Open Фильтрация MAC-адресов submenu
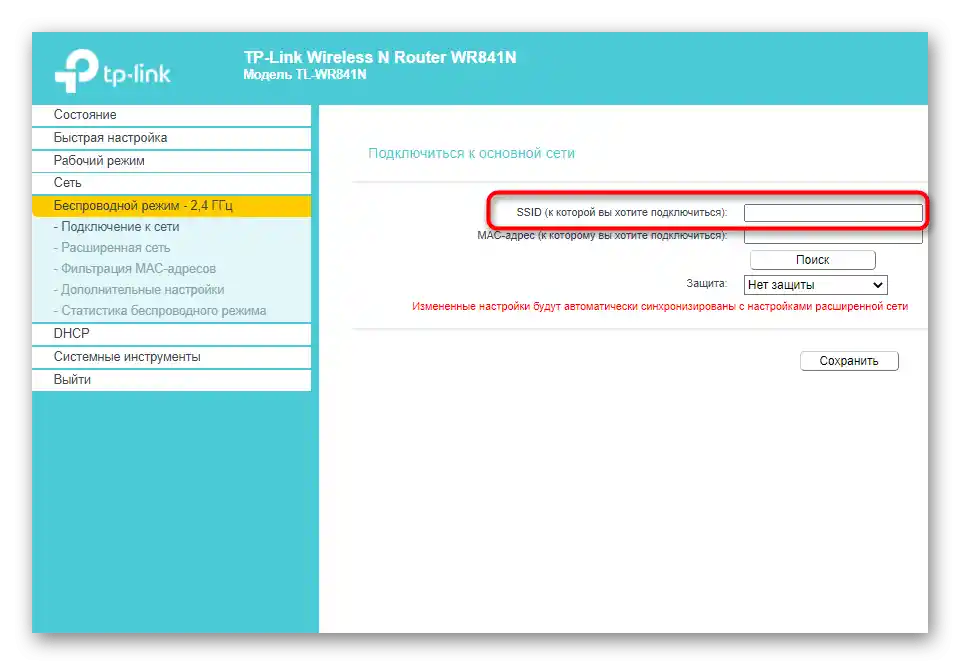Image resolution: width=960 pixels, height=665 pixels. point(135,269)
